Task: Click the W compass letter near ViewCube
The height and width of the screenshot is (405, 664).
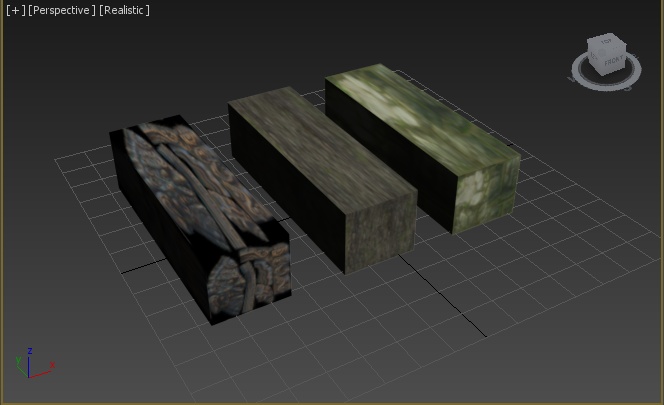Action: point(570,79)
